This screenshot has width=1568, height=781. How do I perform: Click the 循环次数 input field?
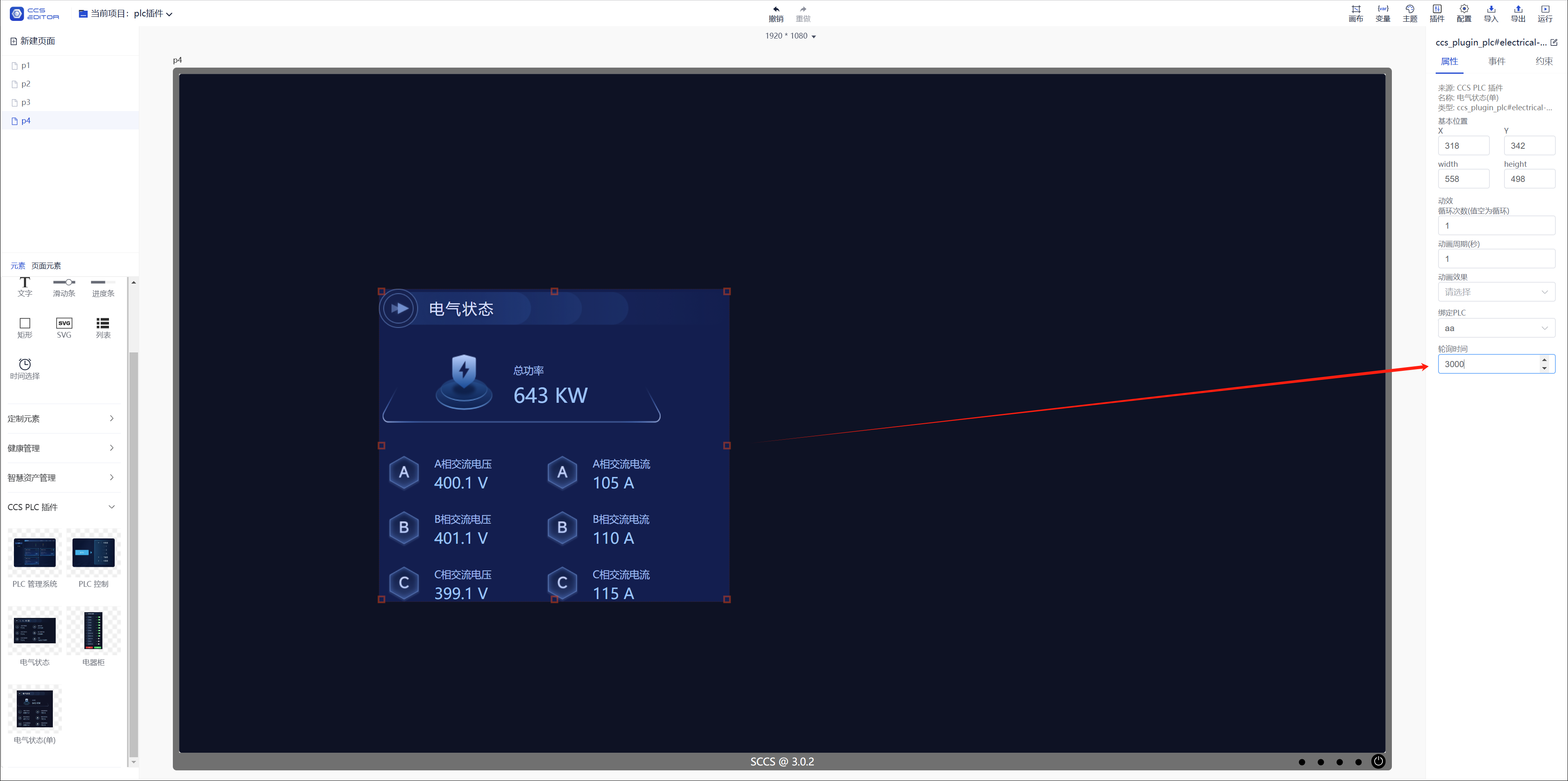coord(1496,226)
